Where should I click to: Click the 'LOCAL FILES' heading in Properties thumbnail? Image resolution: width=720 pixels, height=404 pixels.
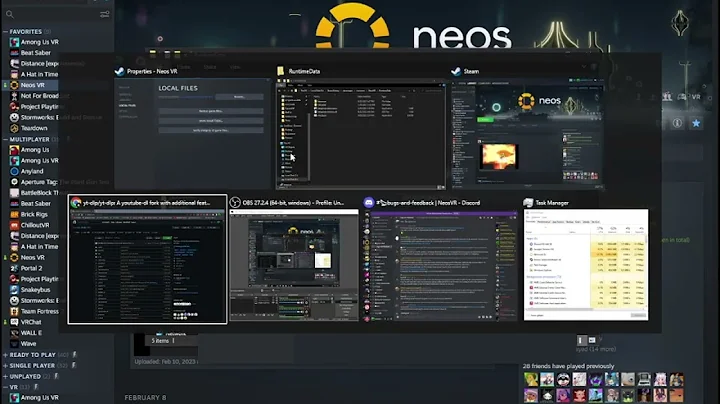[x=178, y=88]
